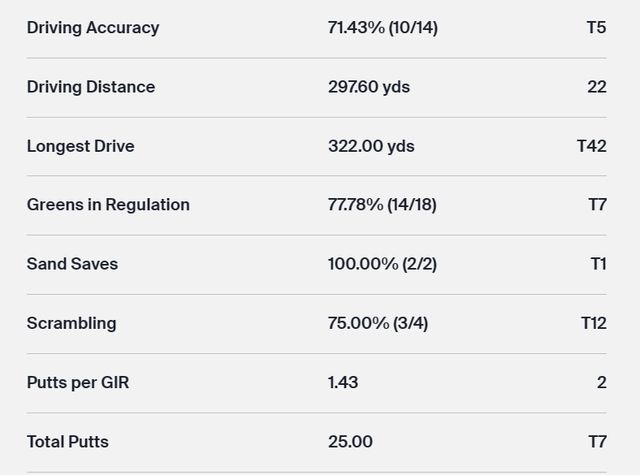Select the Putts per GIR label
The height and width of the screenshot is (475, 640).
pos(78,382)
